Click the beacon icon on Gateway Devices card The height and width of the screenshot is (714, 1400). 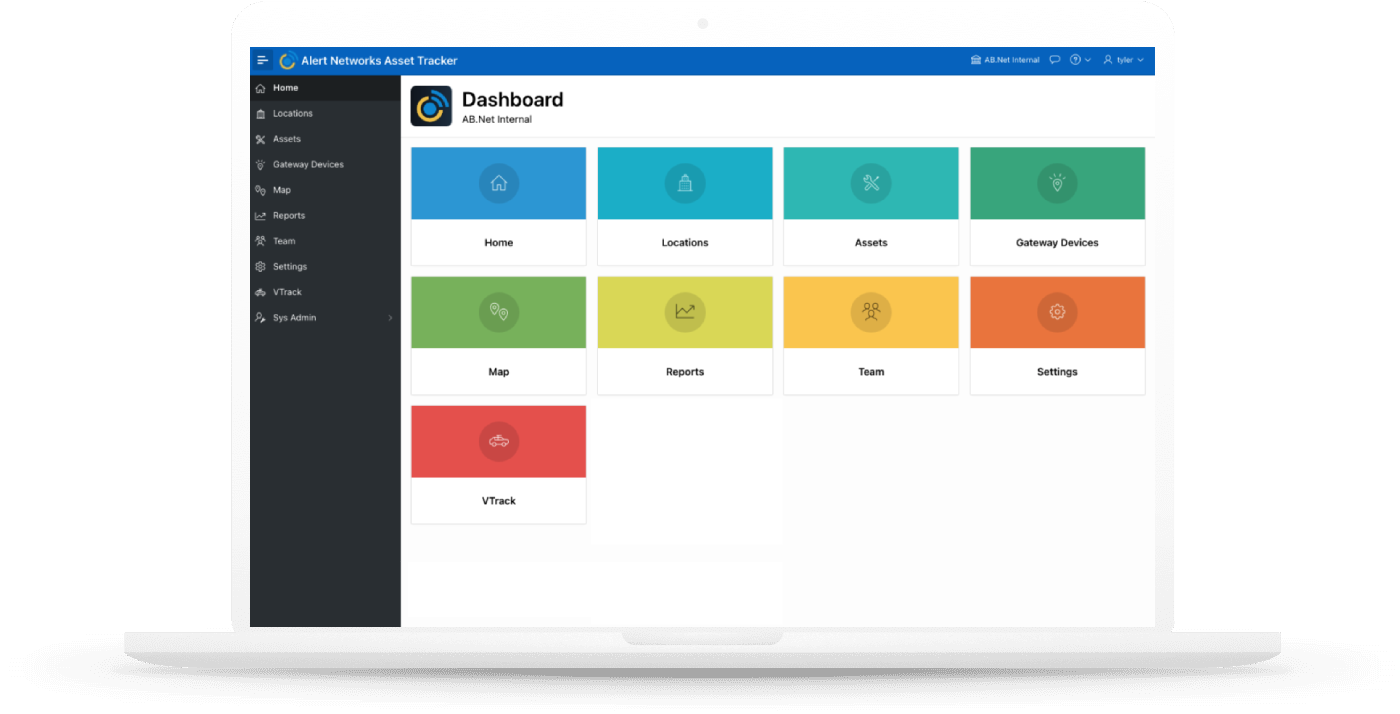1057,184
